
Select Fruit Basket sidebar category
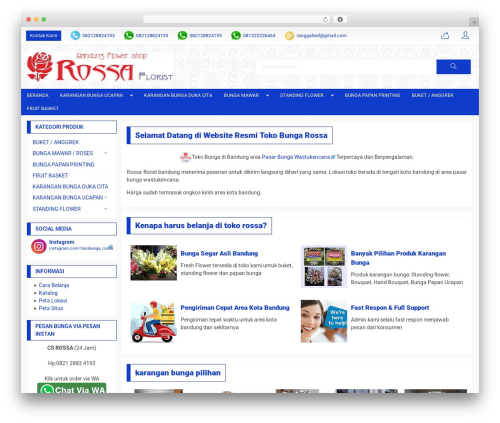(x=50, y=176)
